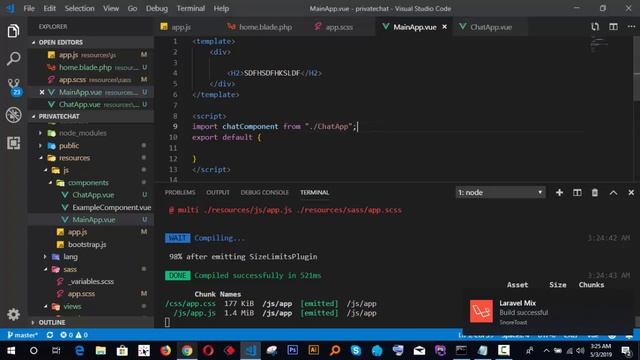Click the editor minimap
This screenshot has height=360, width=640.
[x=598, y=44]
